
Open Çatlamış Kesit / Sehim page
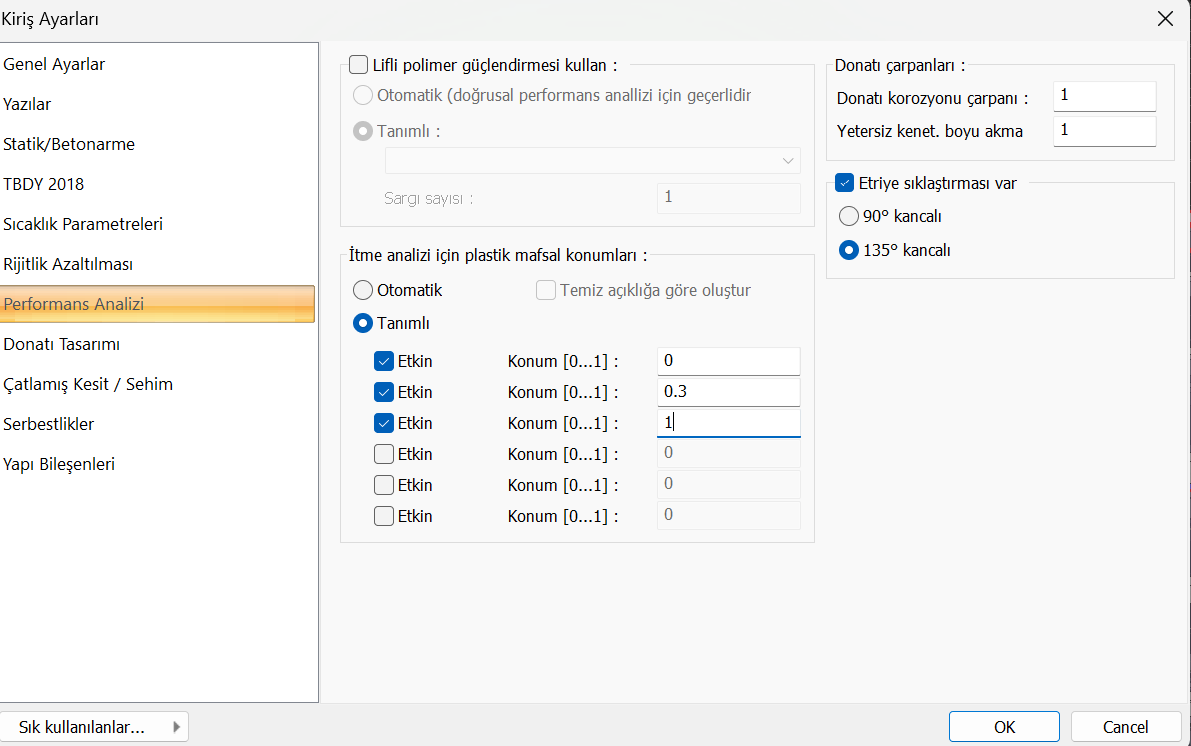[88, 384]
